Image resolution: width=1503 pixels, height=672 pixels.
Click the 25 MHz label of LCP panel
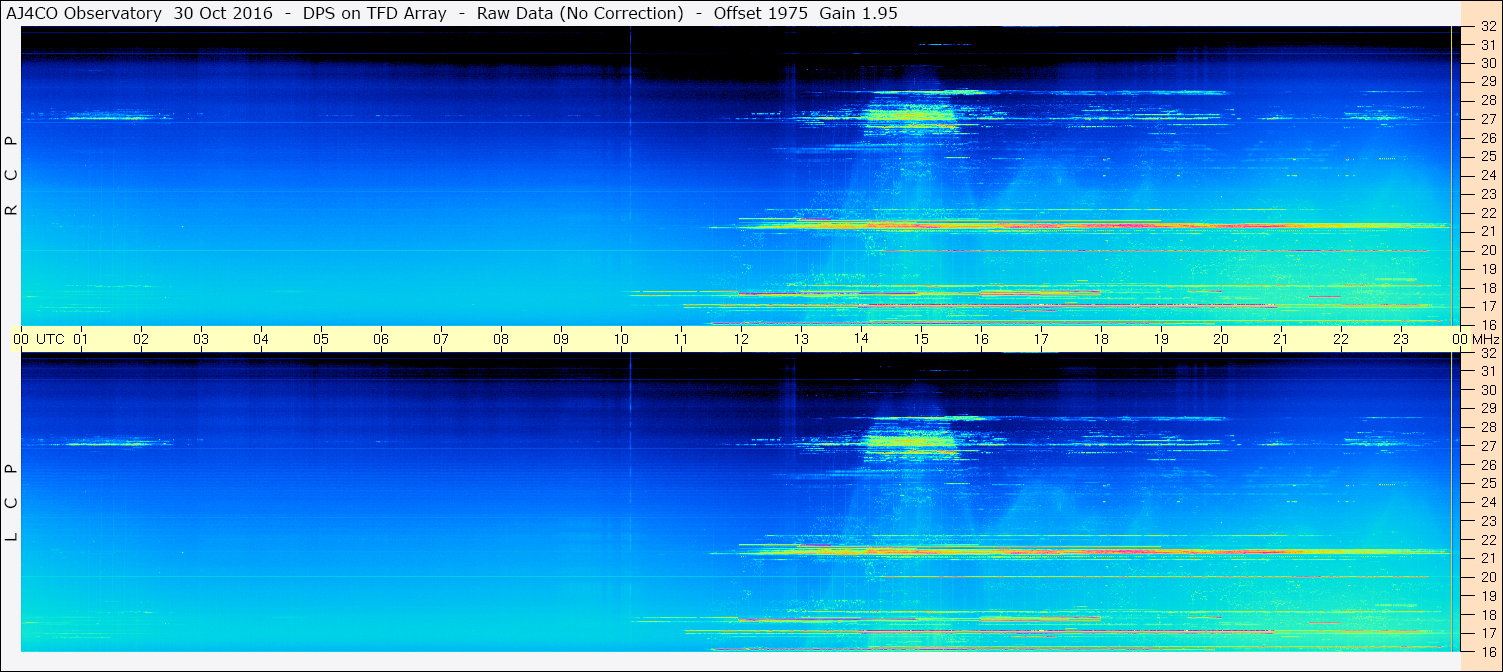click(1487, 483)
